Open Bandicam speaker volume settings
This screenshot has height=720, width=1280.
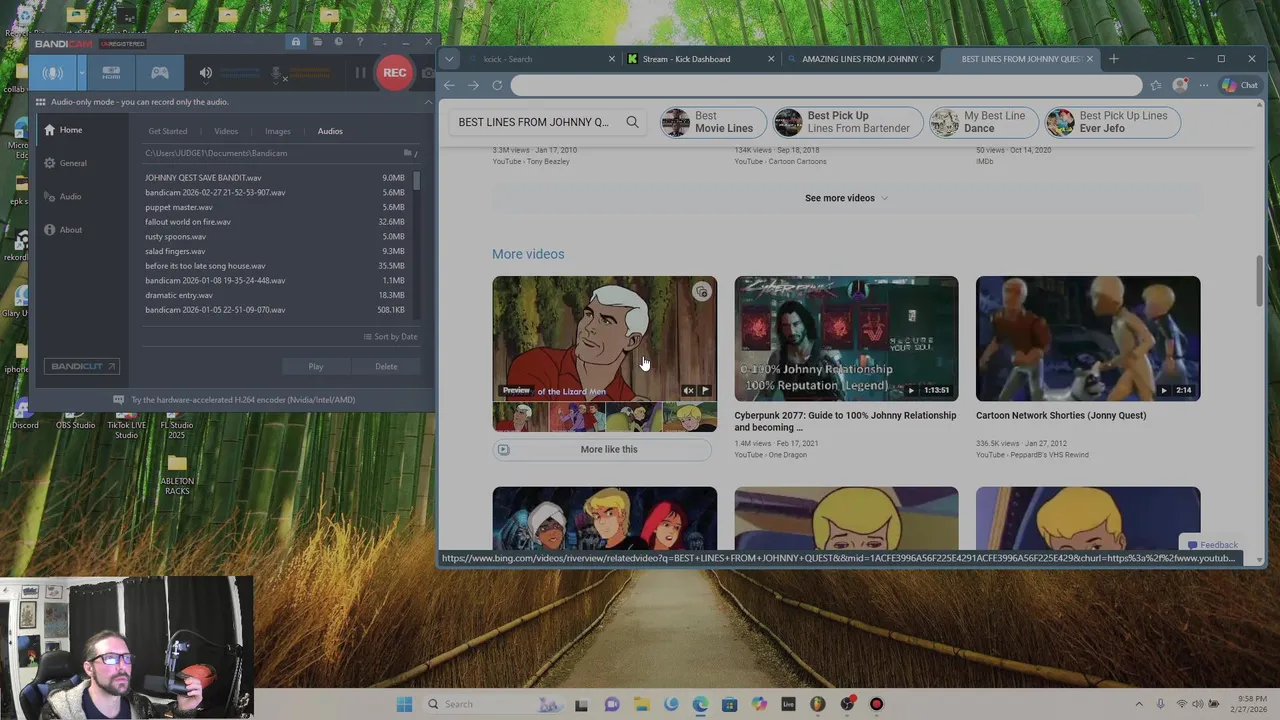pos(205,72)
